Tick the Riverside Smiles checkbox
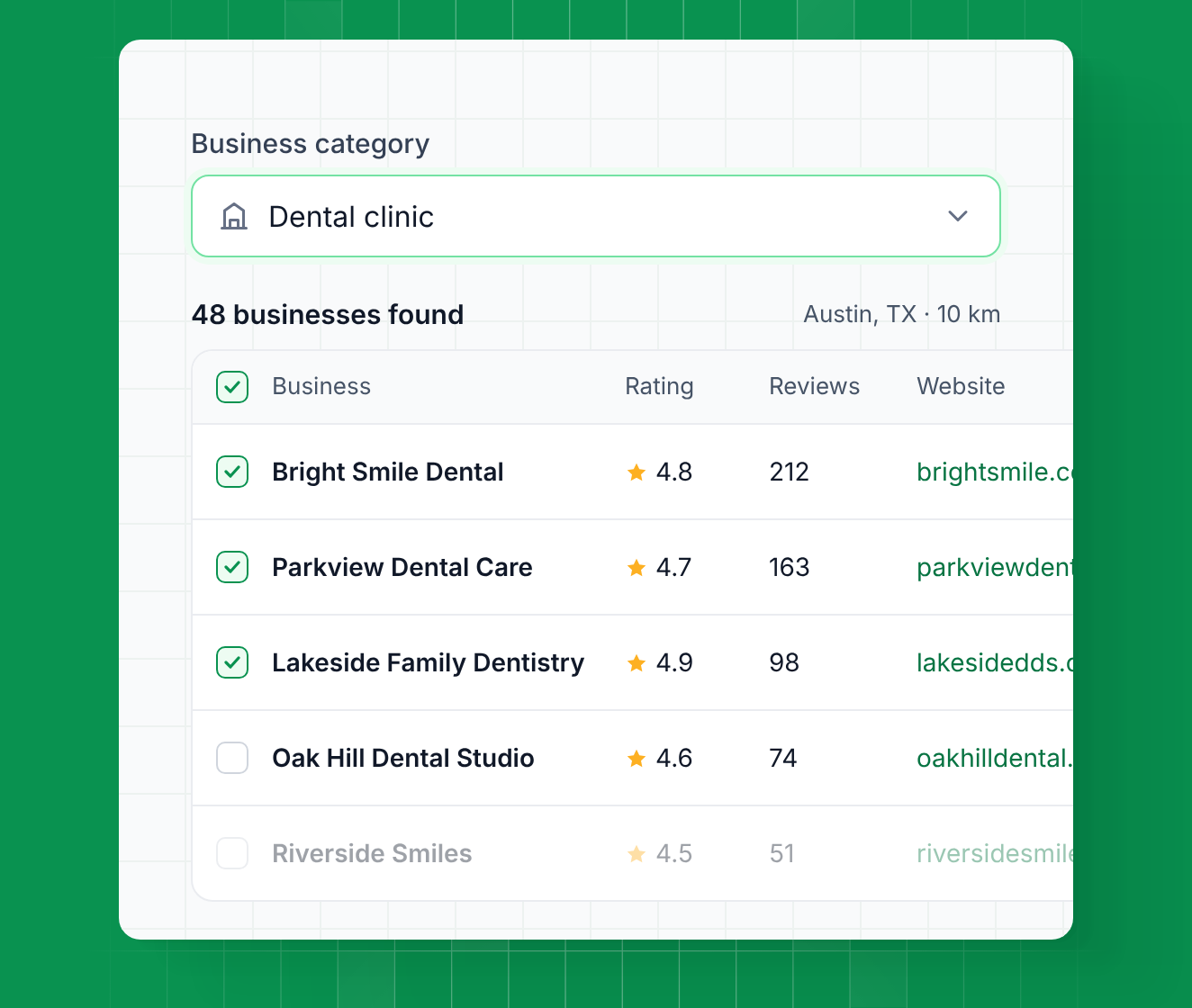The image size is (1192, 1008). click(x=232, y=853)
